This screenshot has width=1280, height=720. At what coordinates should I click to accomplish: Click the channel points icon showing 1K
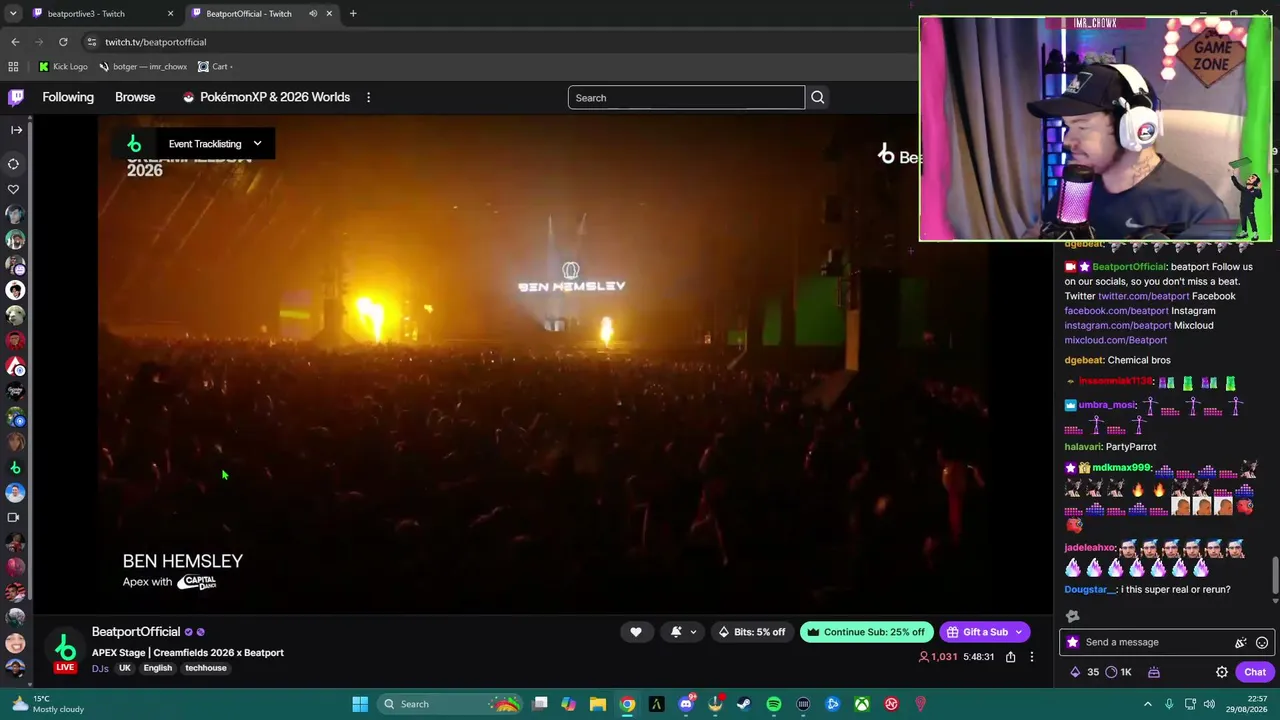point(1111,672)
